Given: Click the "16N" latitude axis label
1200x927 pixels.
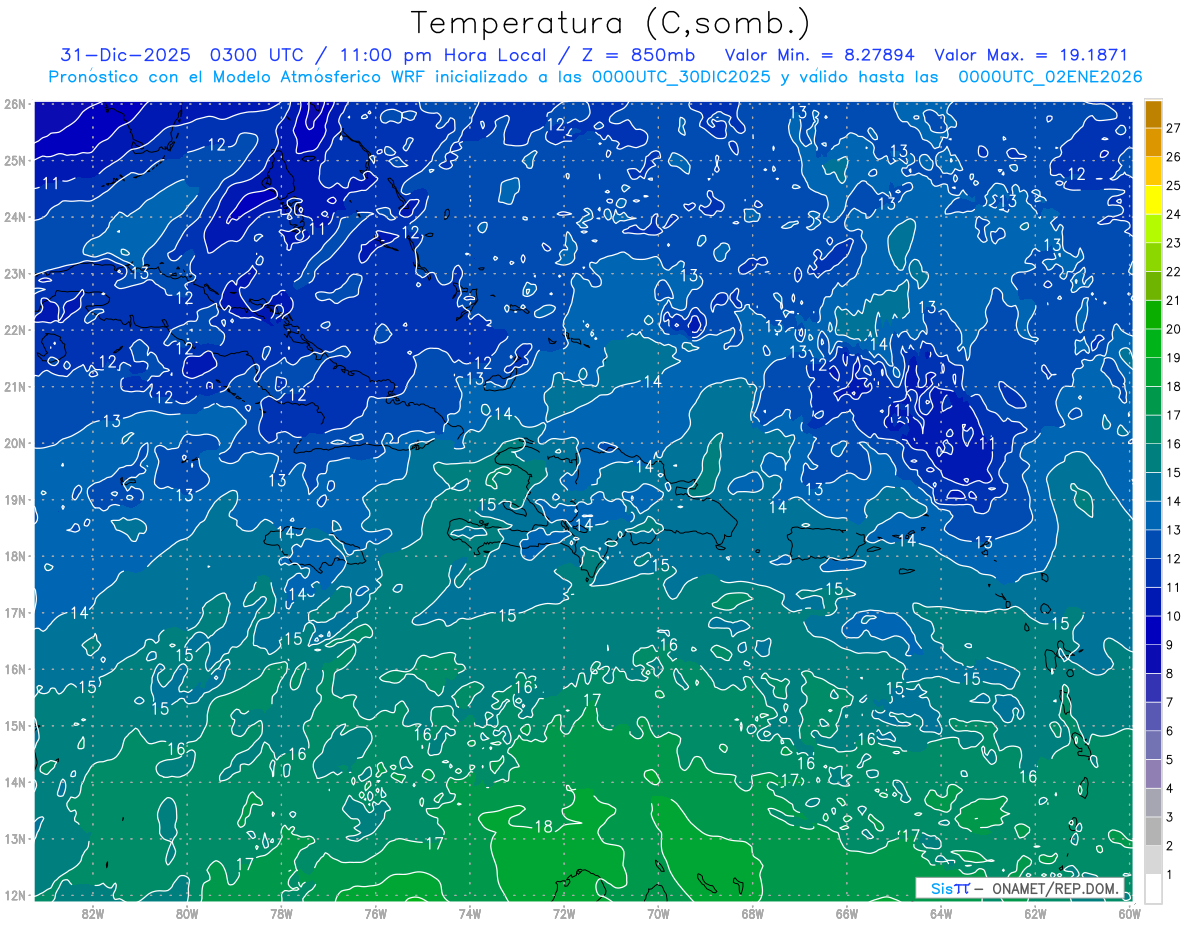Looking at the screenshot, I should click(x=15, y=669).
